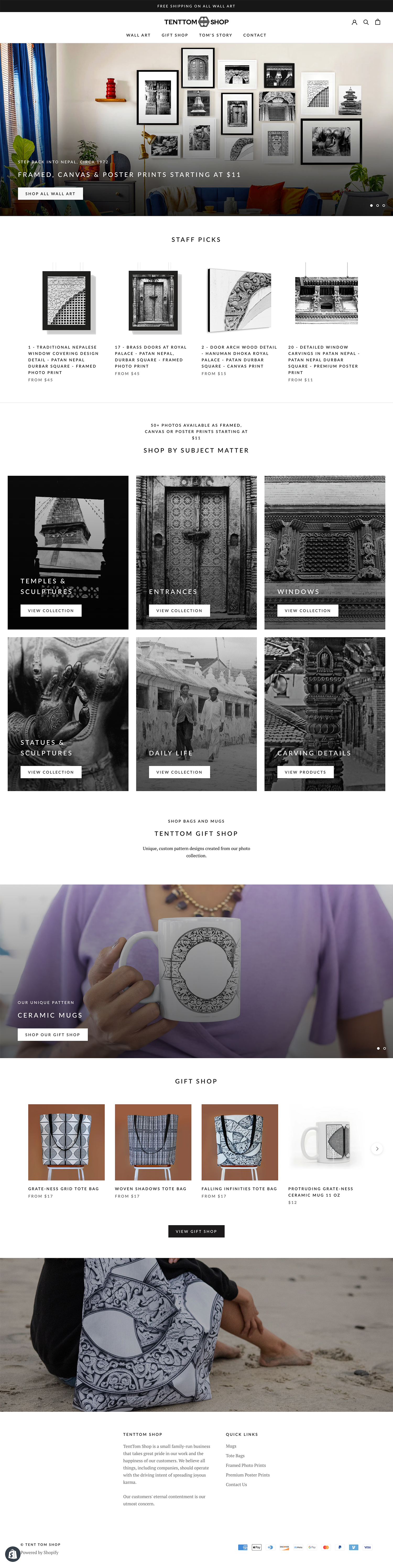The height and width of the screenshot is (1568, 393).
Task: Advance the gift shop carousel with next arrow
Action: [377, 1149]
